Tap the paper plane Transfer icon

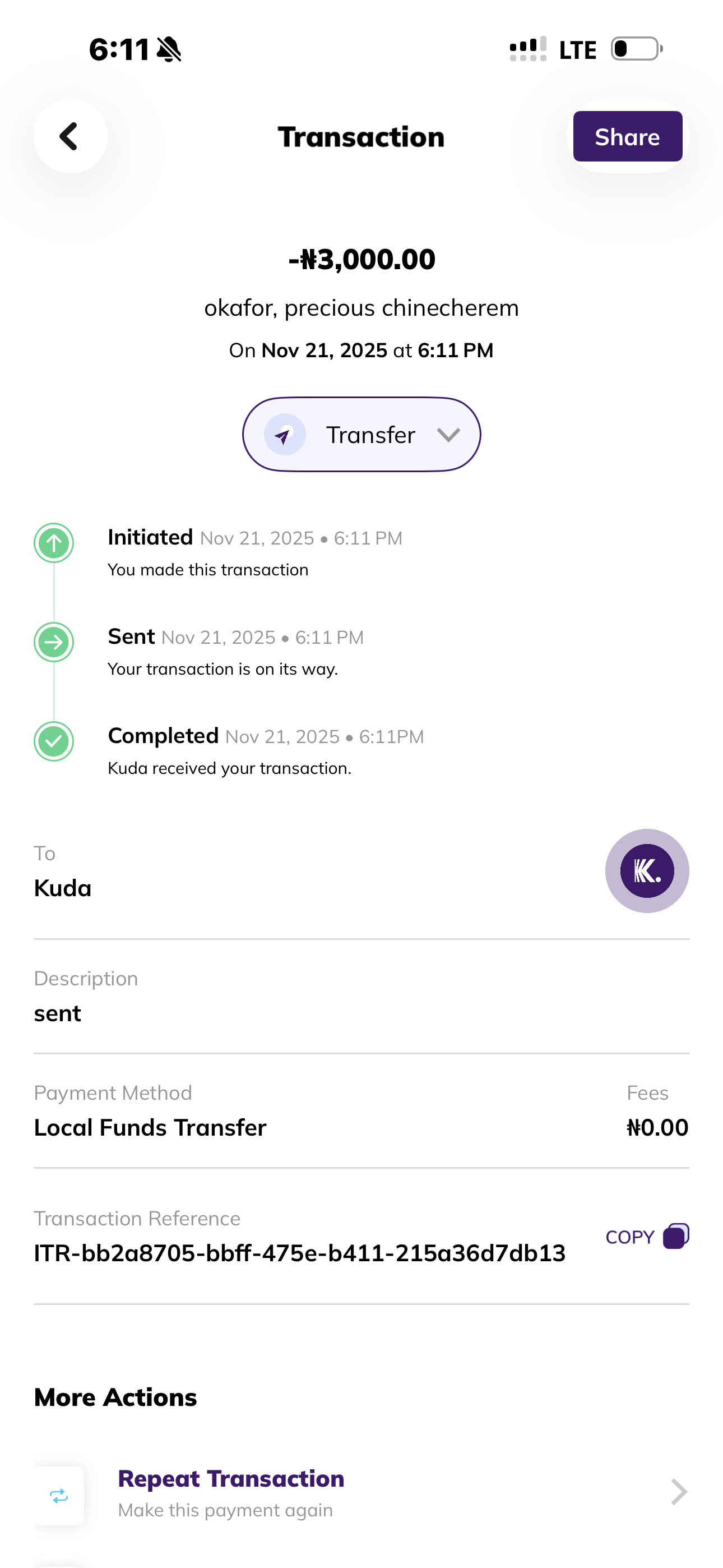pyautogui.click(x=284, y=435)
